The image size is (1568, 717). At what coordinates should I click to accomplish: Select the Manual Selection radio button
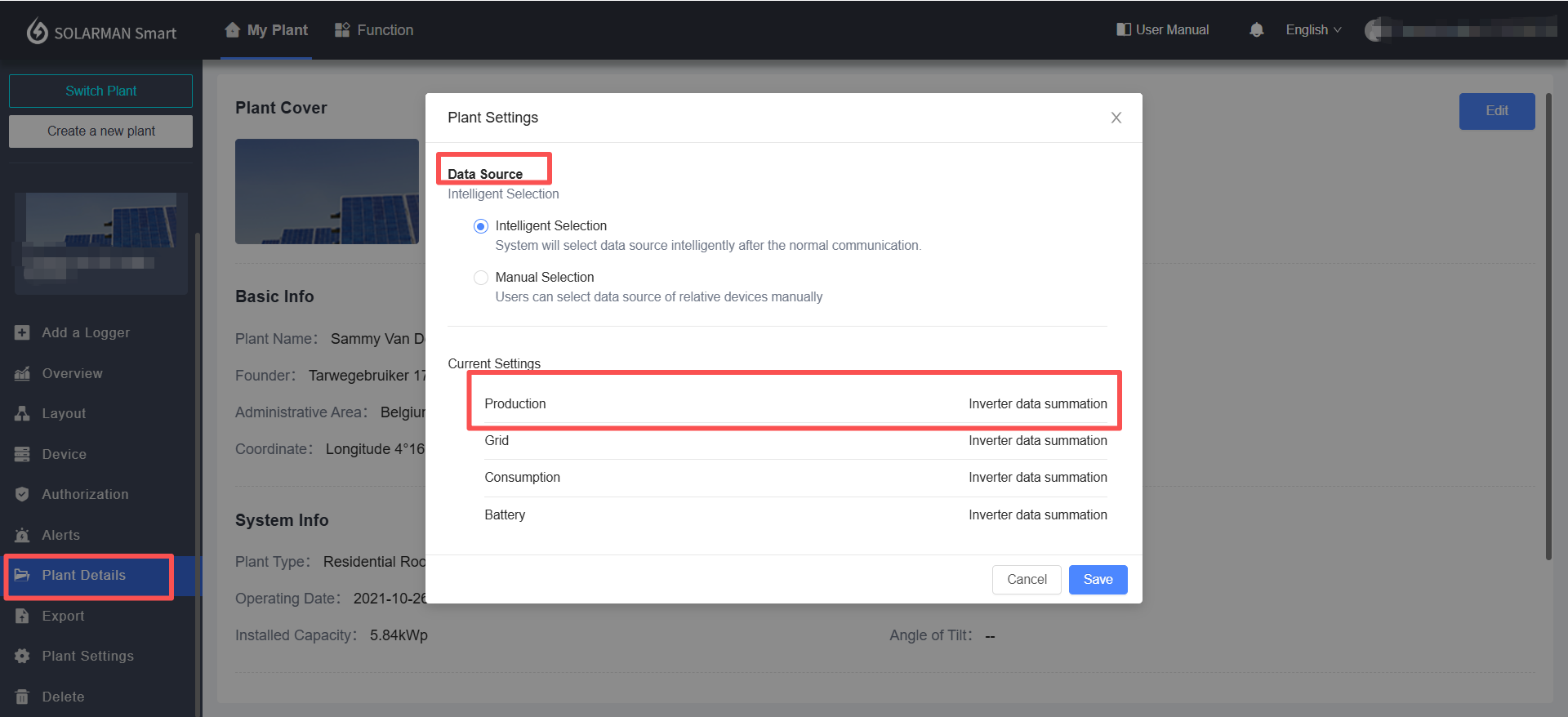click(x=481, y=278)
